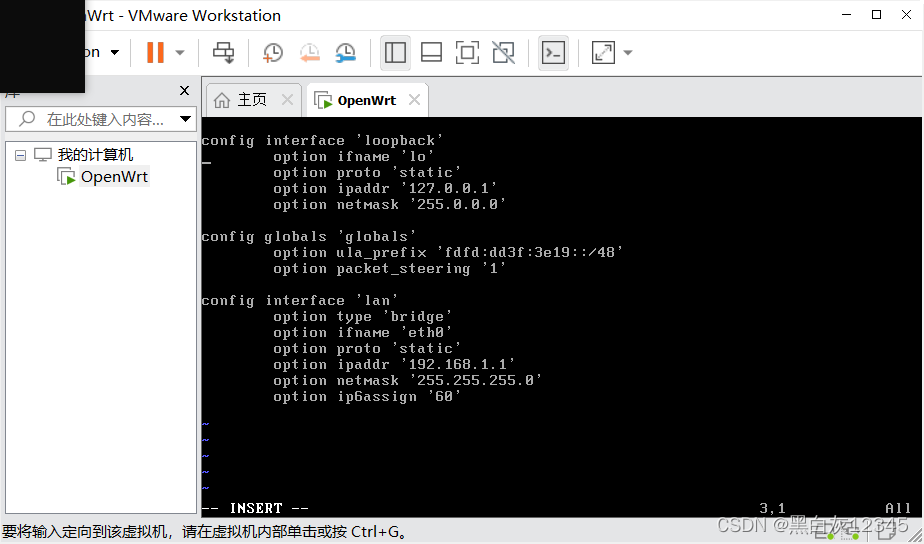Click the "option packet_steering '1'" line
The width and height of the screenshot is (924, 544).
[x=389, y=268]
